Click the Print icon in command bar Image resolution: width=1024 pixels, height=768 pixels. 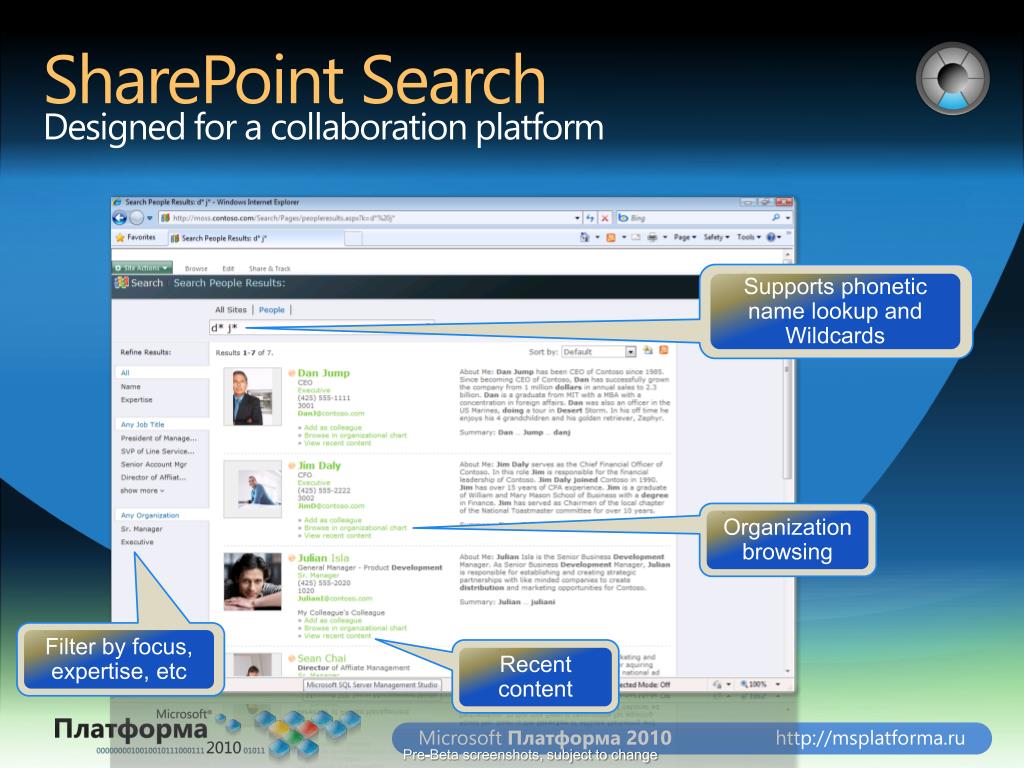coord(652,238)
